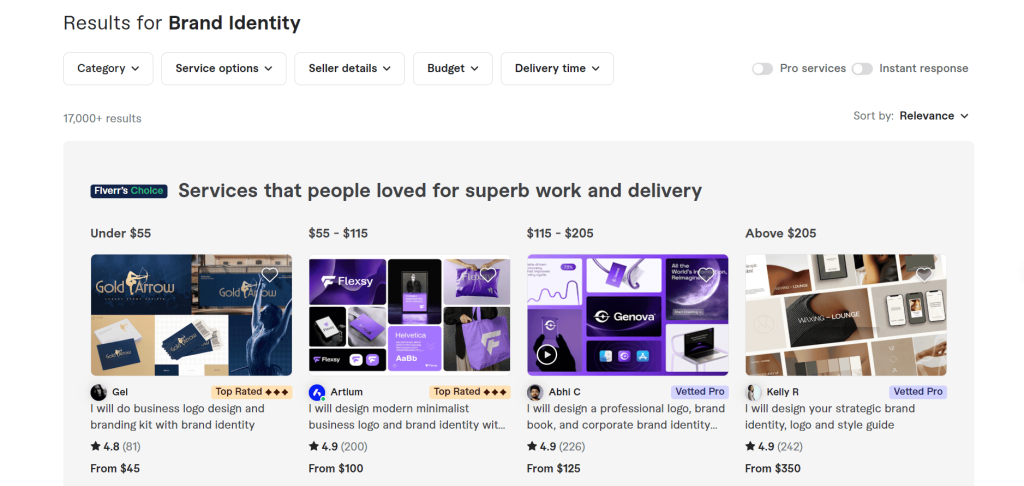Open the Budget filter menu
Screen dimensions: 1024x486
[x=453, y=68]
